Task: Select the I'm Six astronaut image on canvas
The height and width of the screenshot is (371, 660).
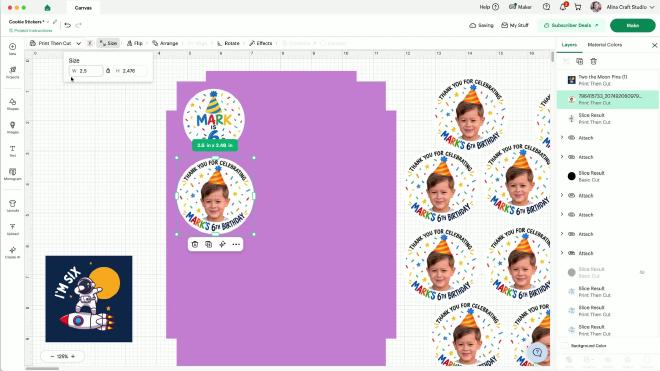Action: coord(89,299)
